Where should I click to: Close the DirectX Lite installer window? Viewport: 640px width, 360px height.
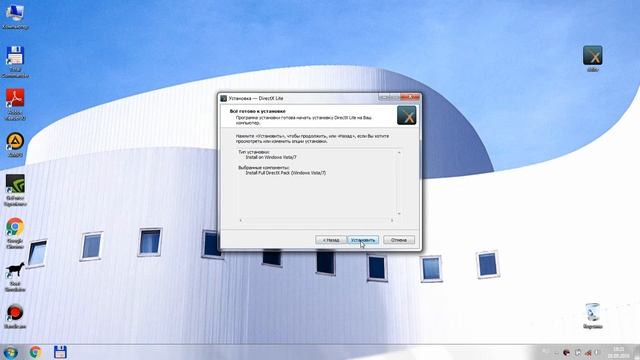(410, 97)
